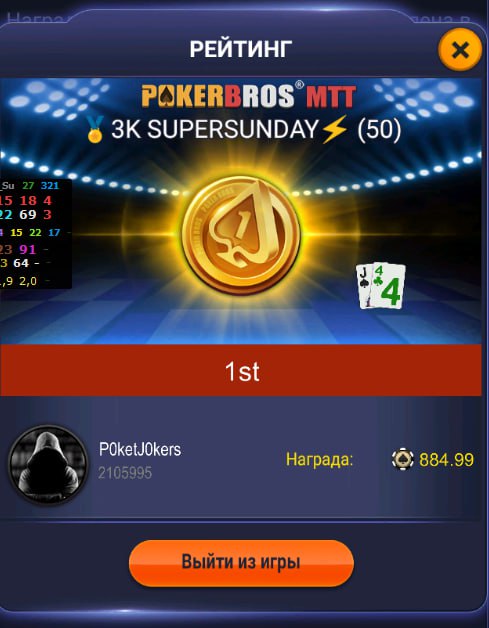489x628 pixels.
Task: Select the gold first-place coin
Action: (241, 235)
